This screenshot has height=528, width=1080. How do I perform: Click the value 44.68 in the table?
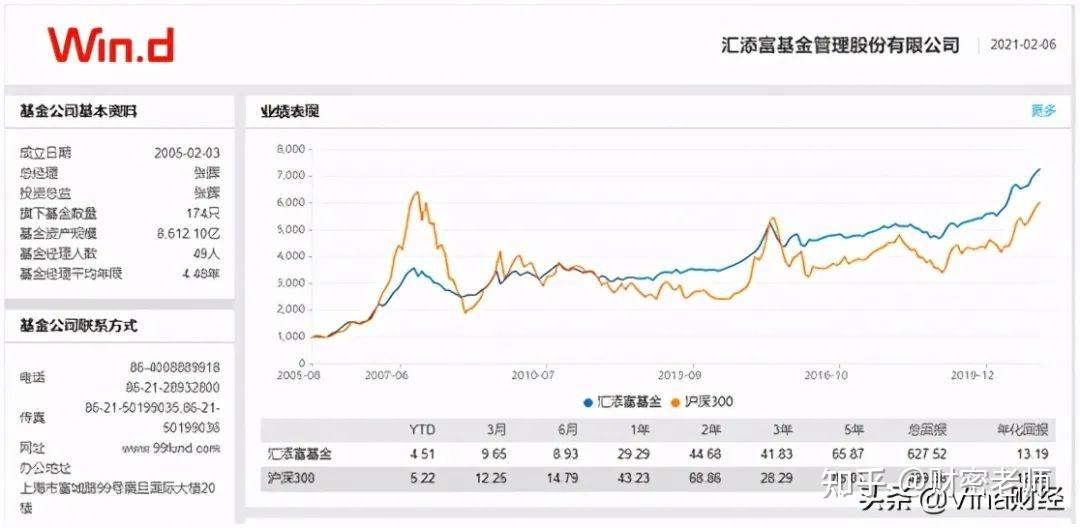(705, 454)
